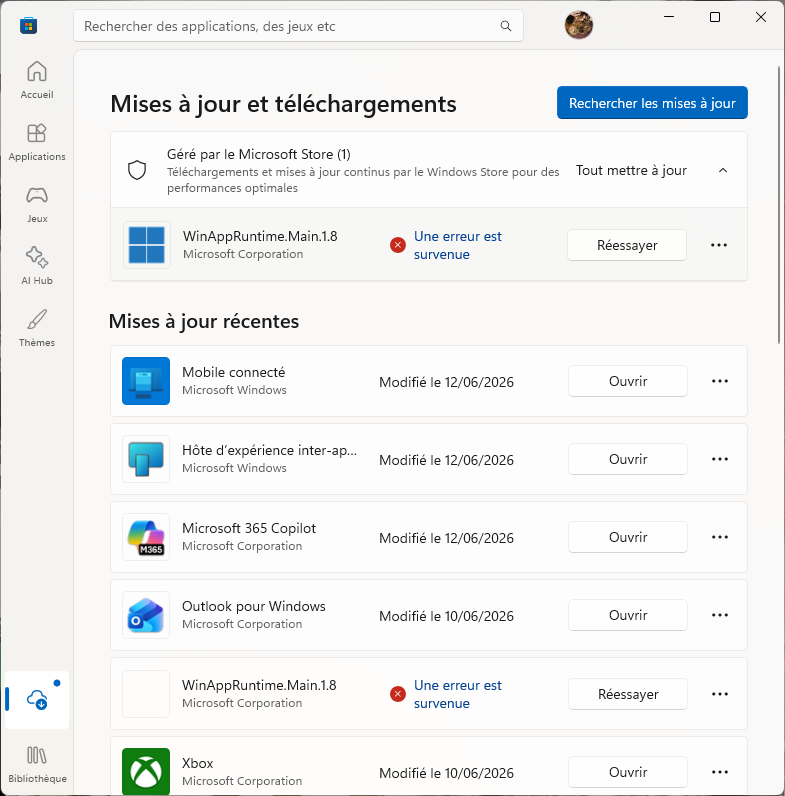This screenshot has width=785, height=796.
Task: Open the user profile avatar
Action: [578, 25]
